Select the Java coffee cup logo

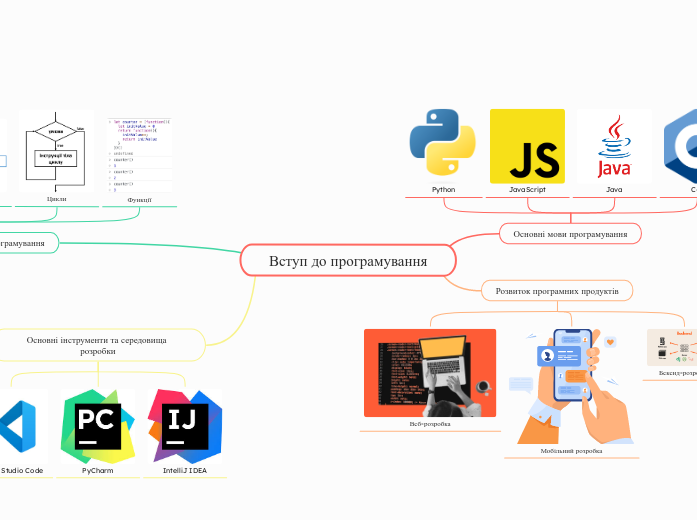pyautogui.click(x=614, y=146)
